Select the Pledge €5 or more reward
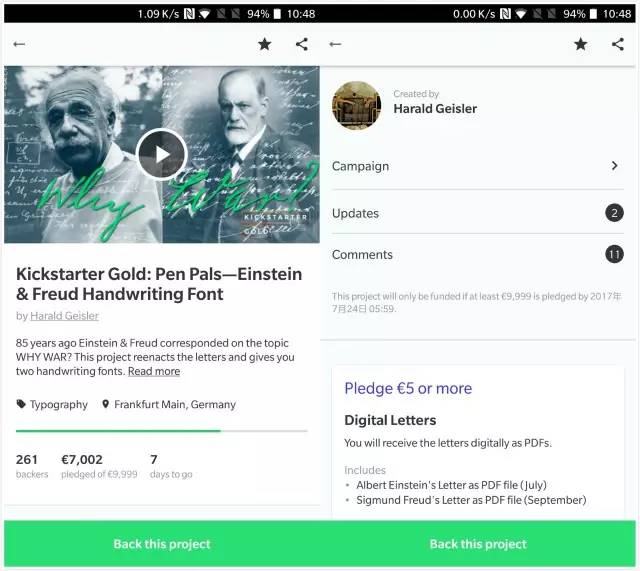The image size is (640, 571). pyautogui.click(x=408, y=388)
